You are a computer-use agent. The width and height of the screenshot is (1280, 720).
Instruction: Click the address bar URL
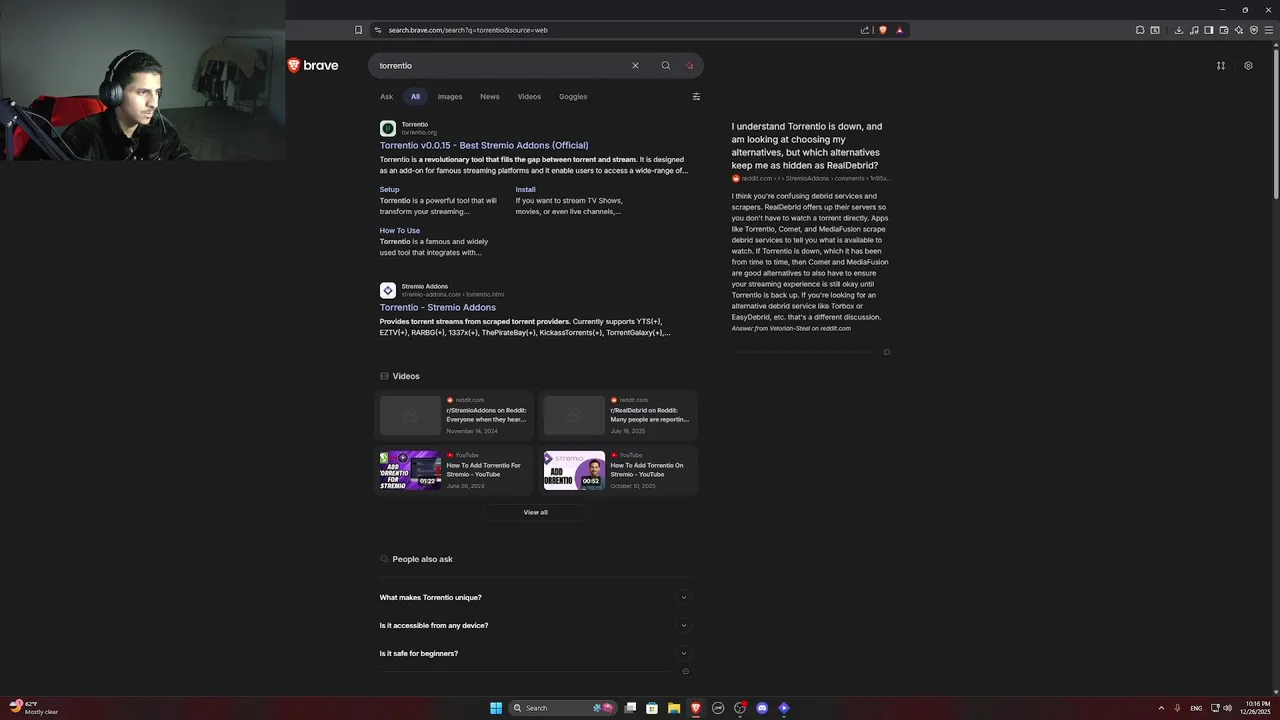pyautogui.click(x=467, y=30)
